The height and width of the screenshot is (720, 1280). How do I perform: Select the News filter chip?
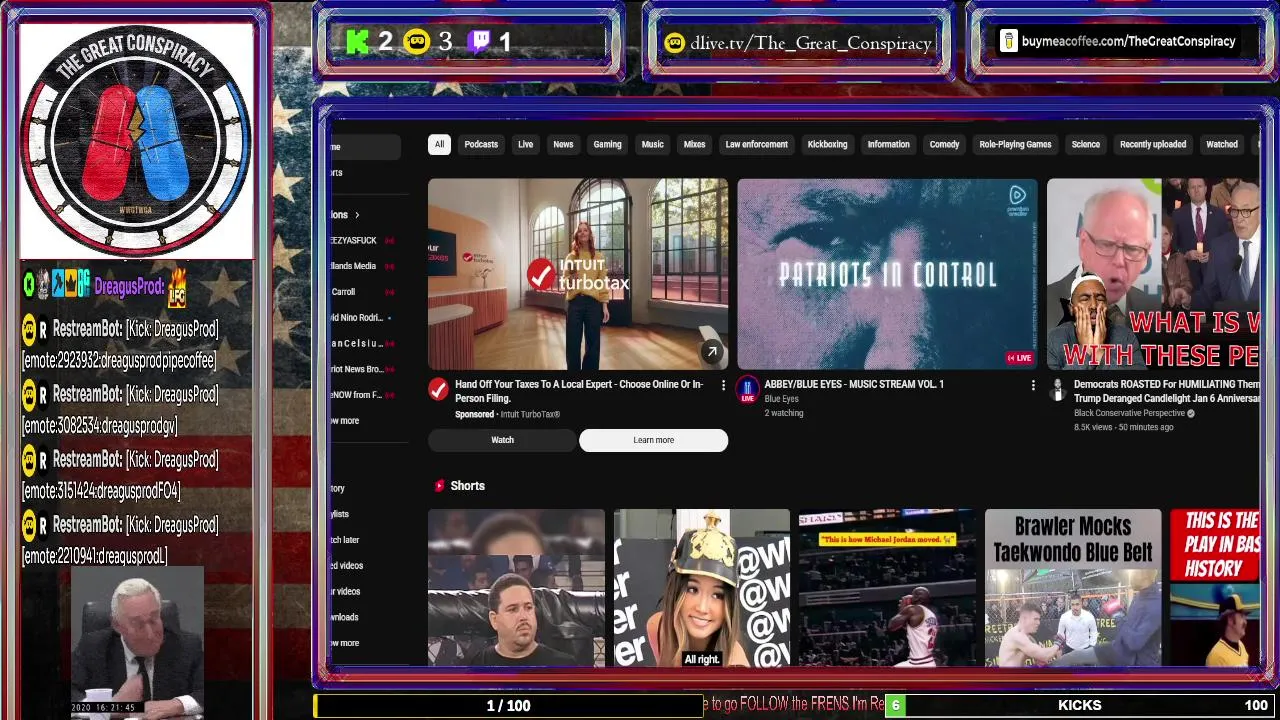pos(563,144)
